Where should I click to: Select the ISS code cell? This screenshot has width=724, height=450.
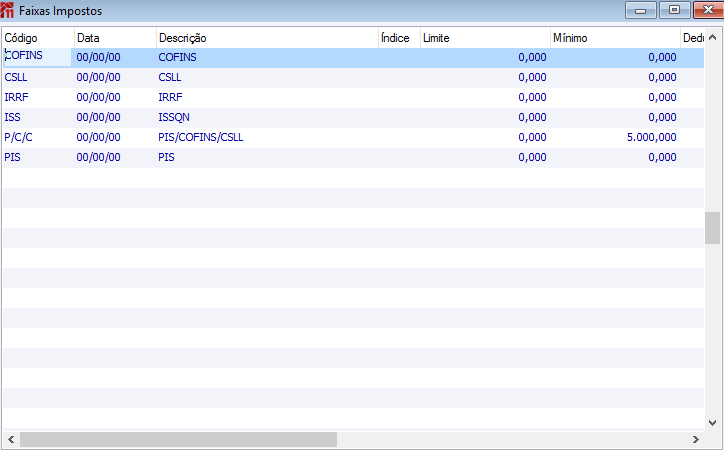37,117
